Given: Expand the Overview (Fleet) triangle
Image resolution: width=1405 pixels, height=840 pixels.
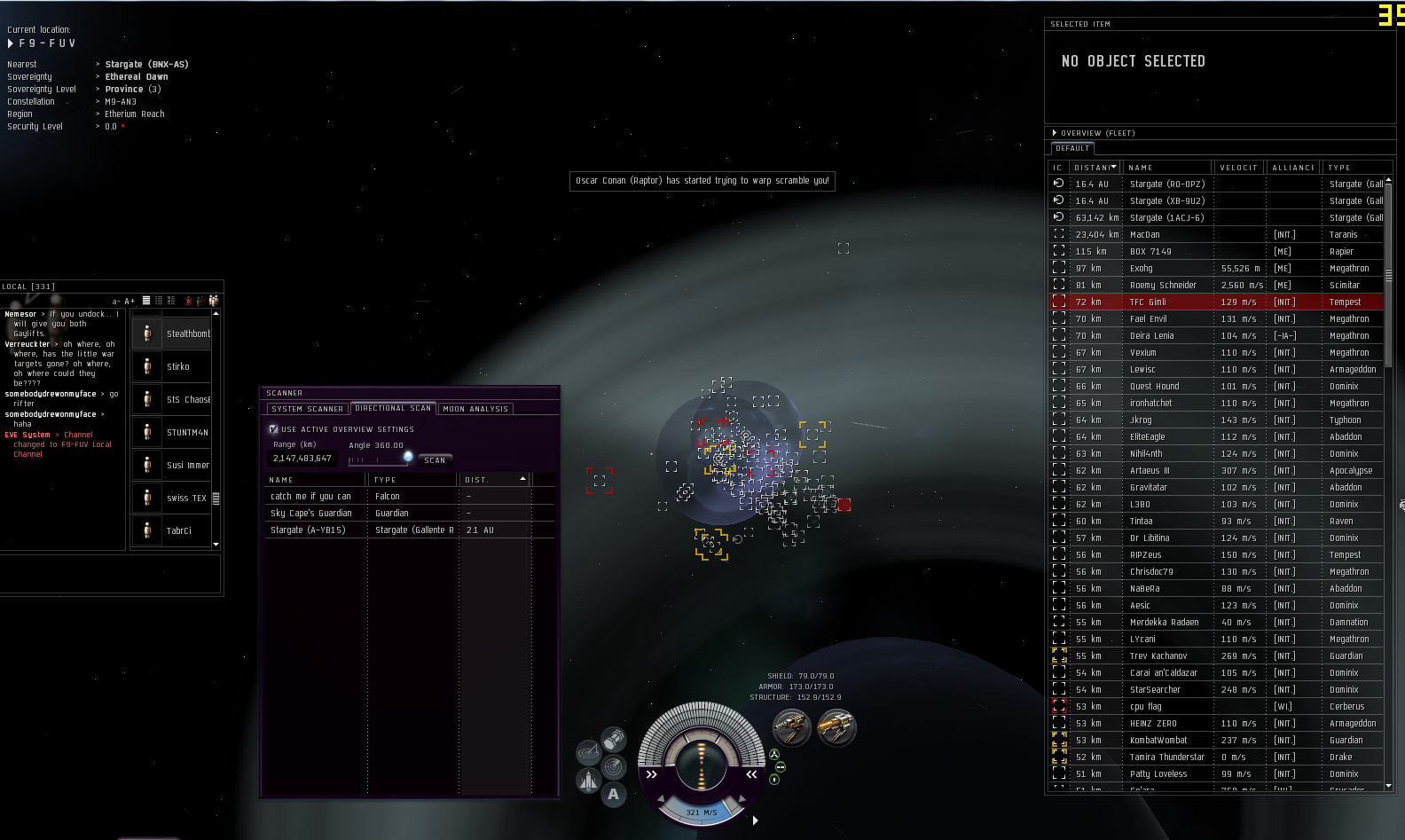Looking at the screenshot, I should point(1055,133).
